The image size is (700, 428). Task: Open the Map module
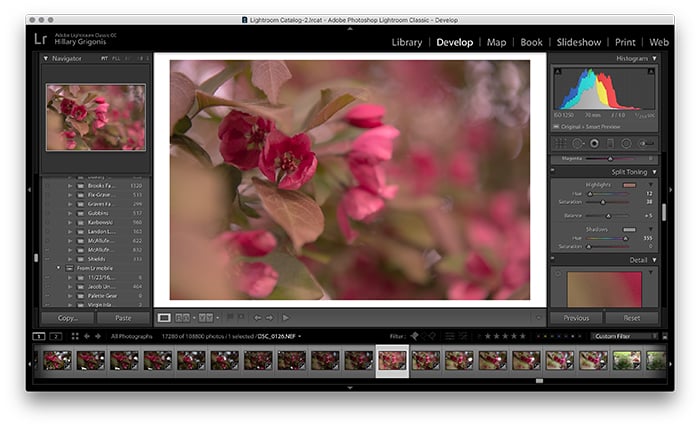496,42
